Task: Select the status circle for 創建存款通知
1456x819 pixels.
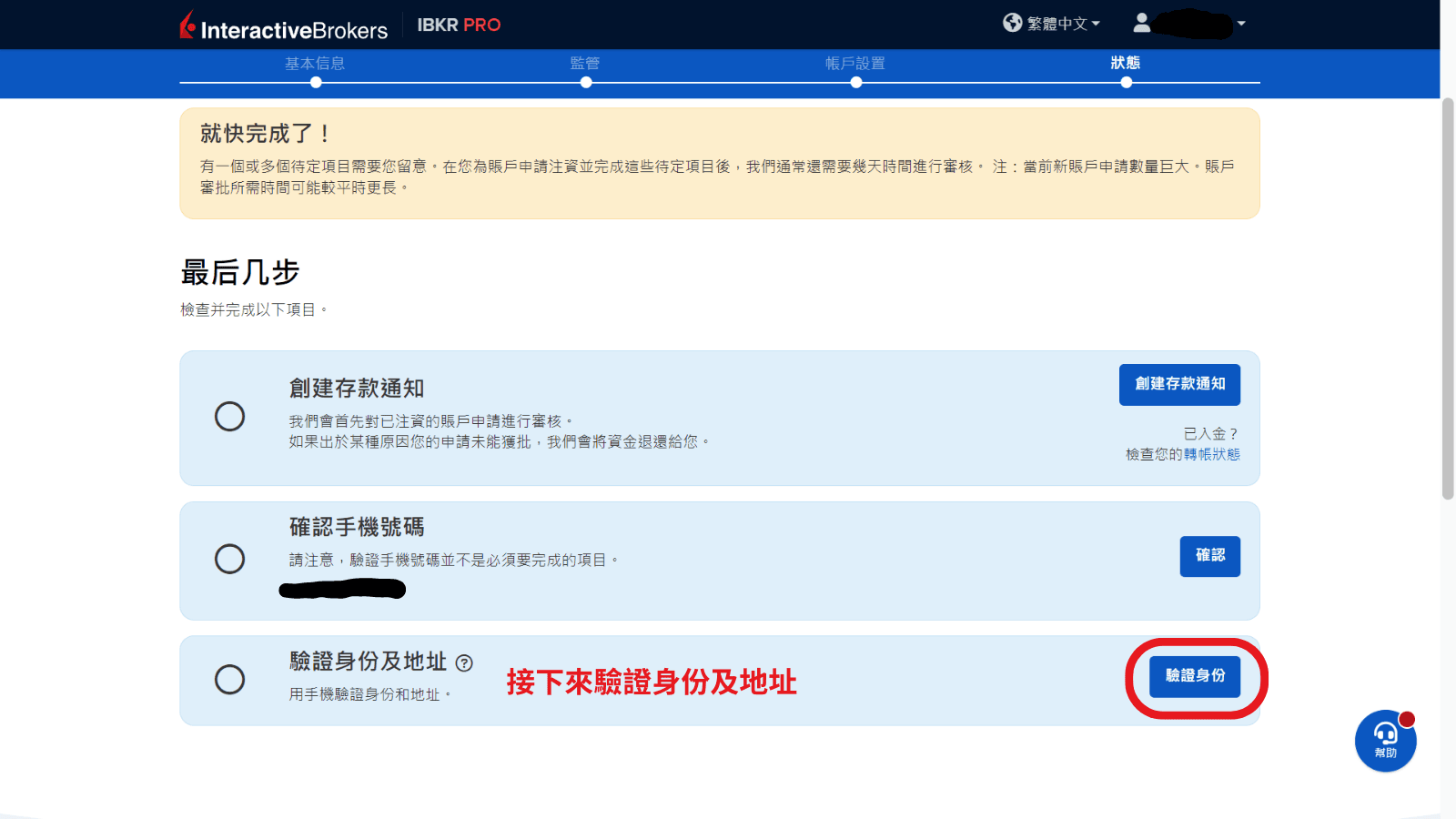Action: pyautogui.click(x=230, y=417)
